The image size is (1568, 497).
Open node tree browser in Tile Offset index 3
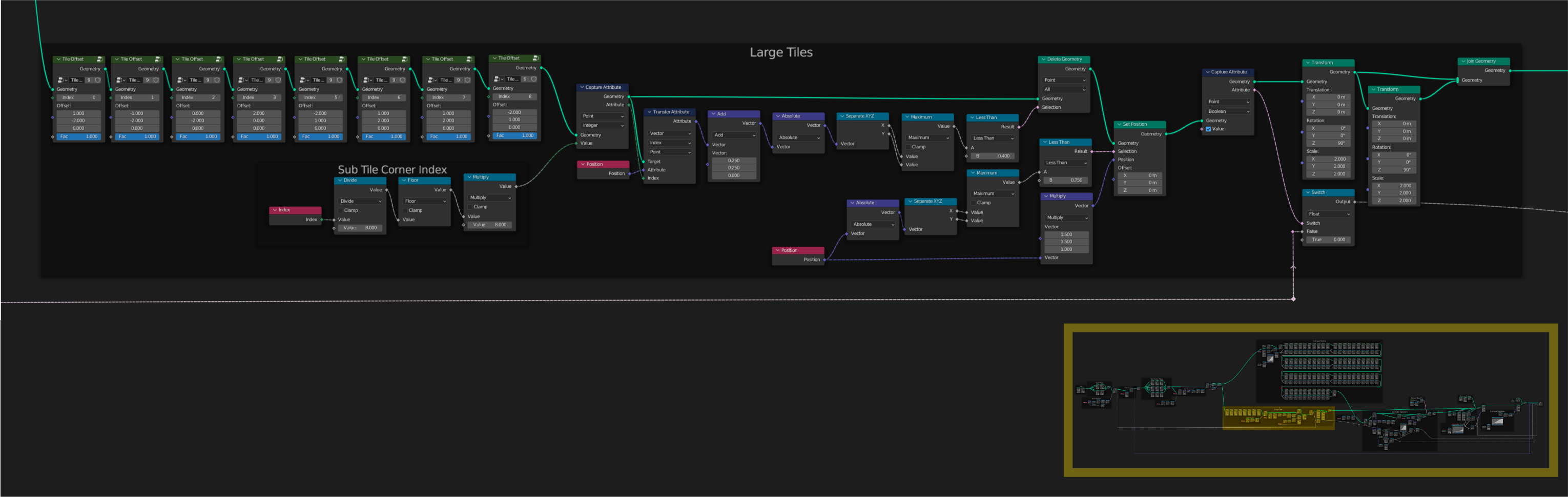pyautogui.click(x=243, y=80)
